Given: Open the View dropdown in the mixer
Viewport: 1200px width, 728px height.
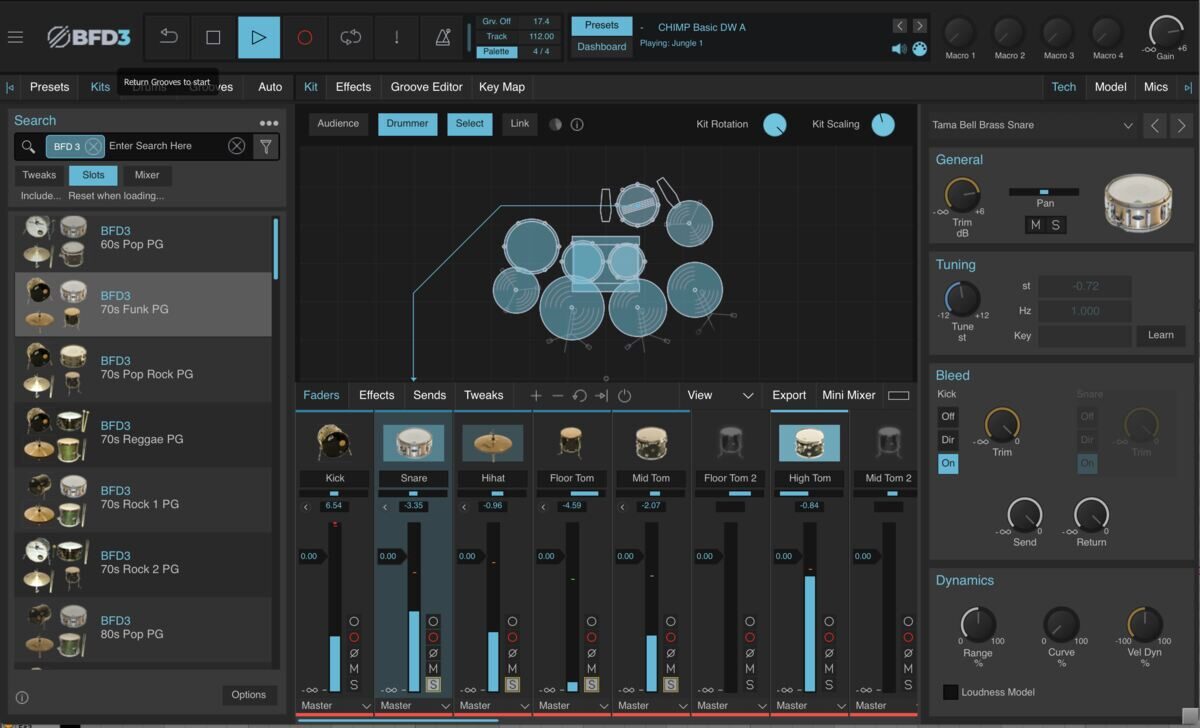Looking at the screenshot, I should [x=721, y=395].
